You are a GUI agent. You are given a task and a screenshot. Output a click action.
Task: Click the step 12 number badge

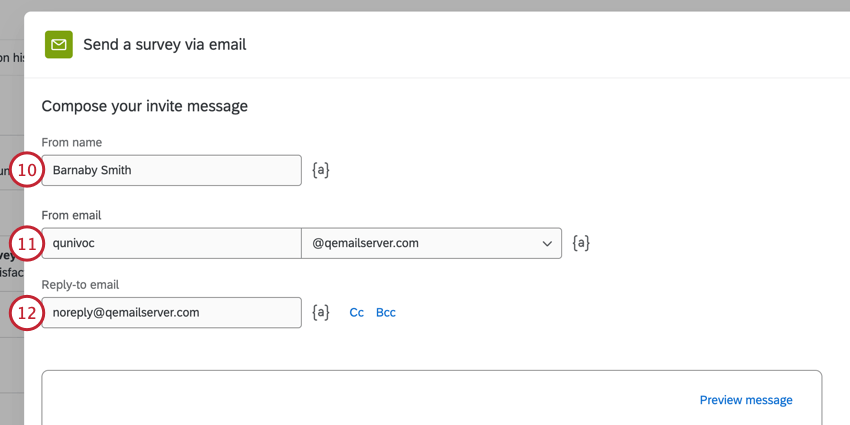click(27, 313)
